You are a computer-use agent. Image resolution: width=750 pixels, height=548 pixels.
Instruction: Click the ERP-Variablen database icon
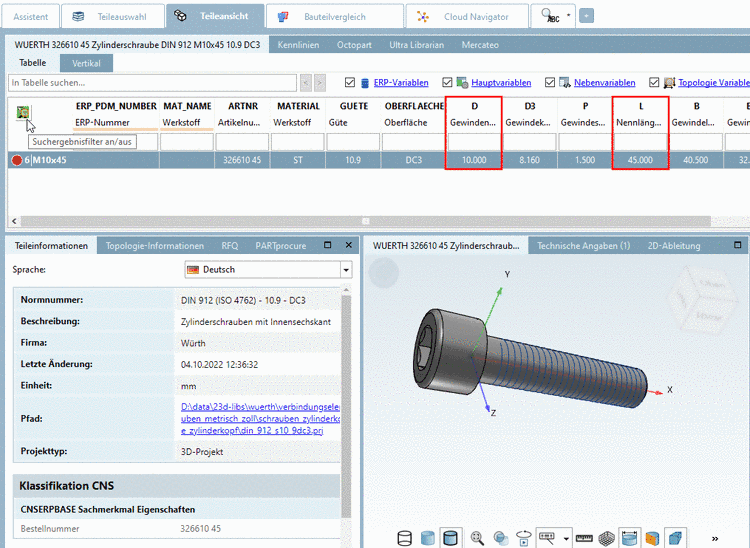pyautogui.click(x=364, y=83)
